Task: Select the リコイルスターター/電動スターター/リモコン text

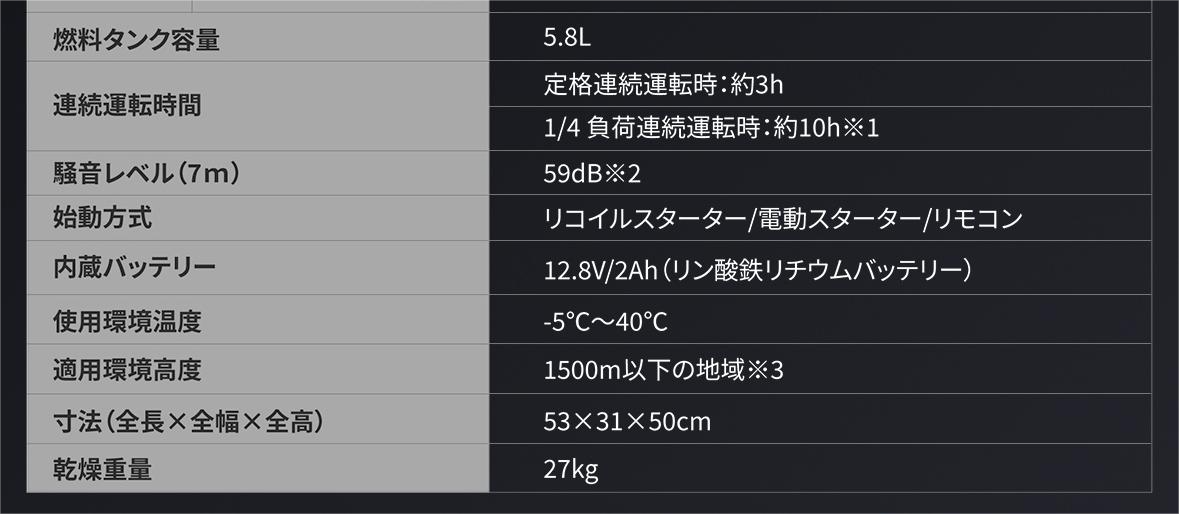Action: [x=782, y=218]
